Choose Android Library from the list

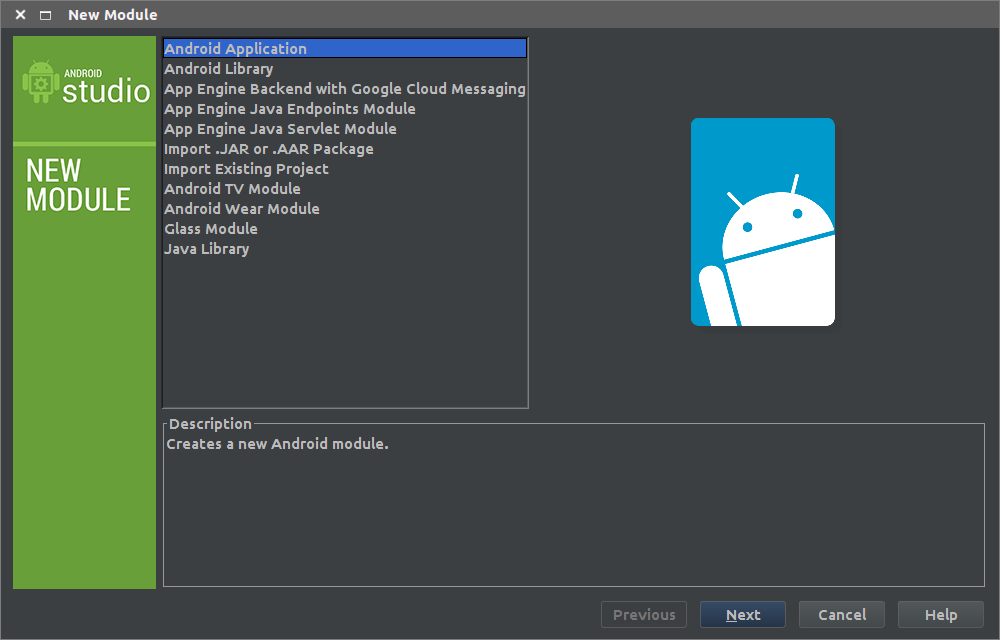(x=219, y=69)
